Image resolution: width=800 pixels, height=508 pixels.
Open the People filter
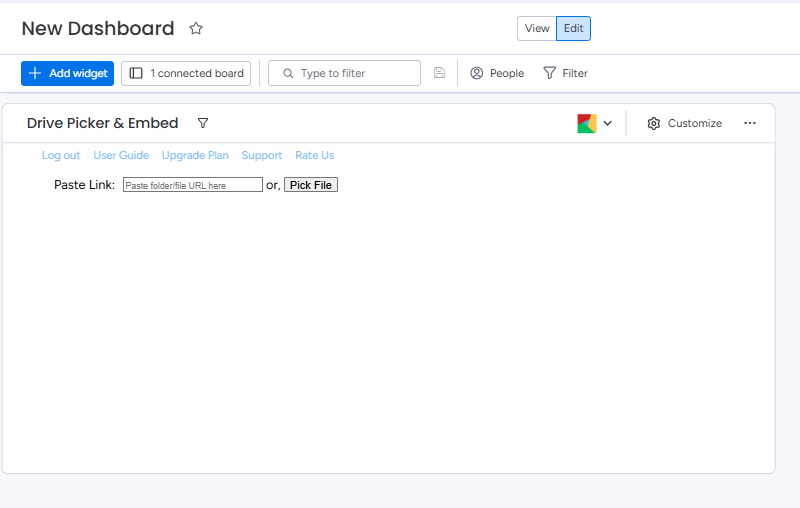click(x=497, y=73)
